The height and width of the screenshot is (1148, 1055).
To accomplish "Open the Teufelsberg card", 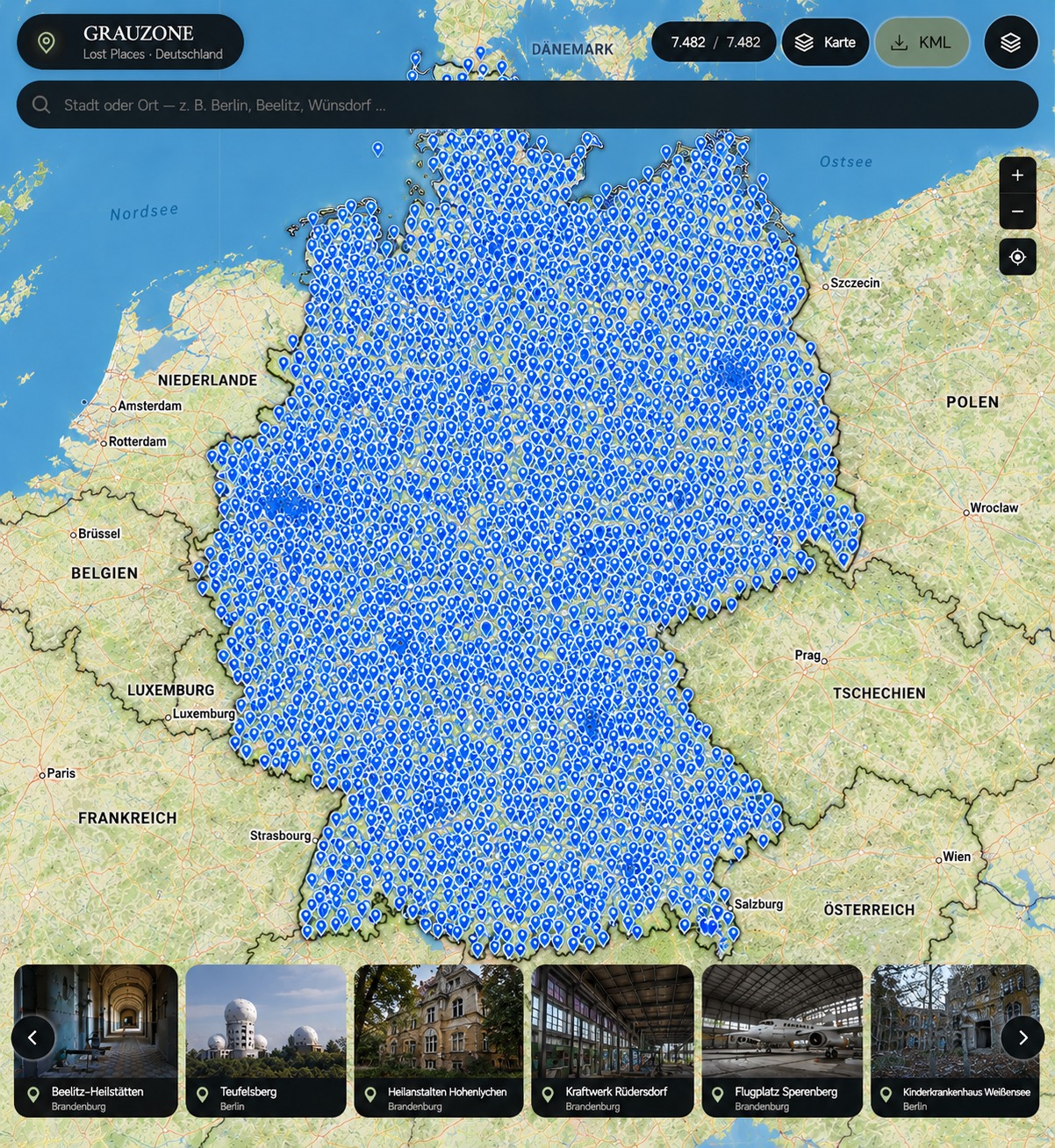I will click(266, 1041).
